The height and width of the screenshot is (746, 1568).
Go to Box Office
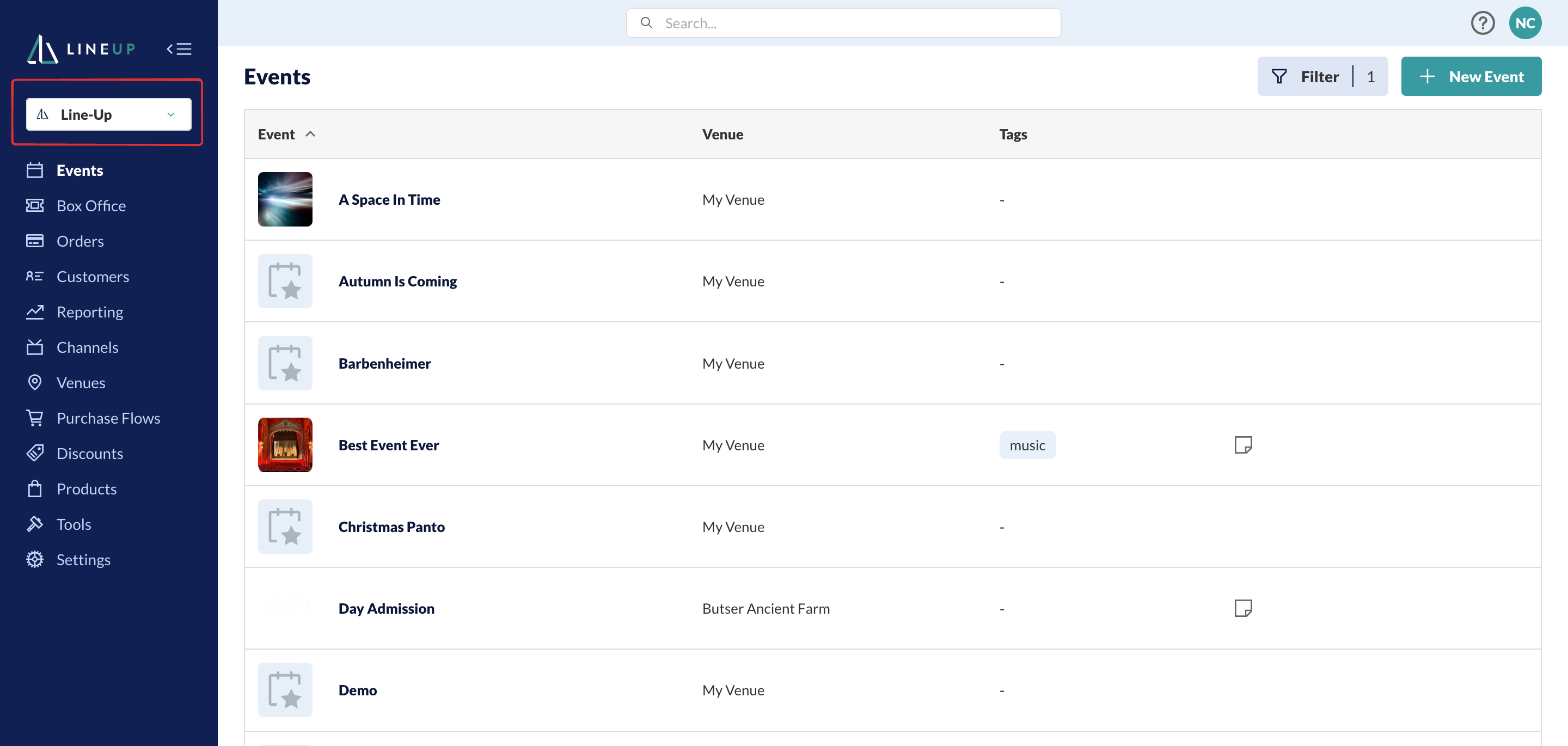[91, 206]
